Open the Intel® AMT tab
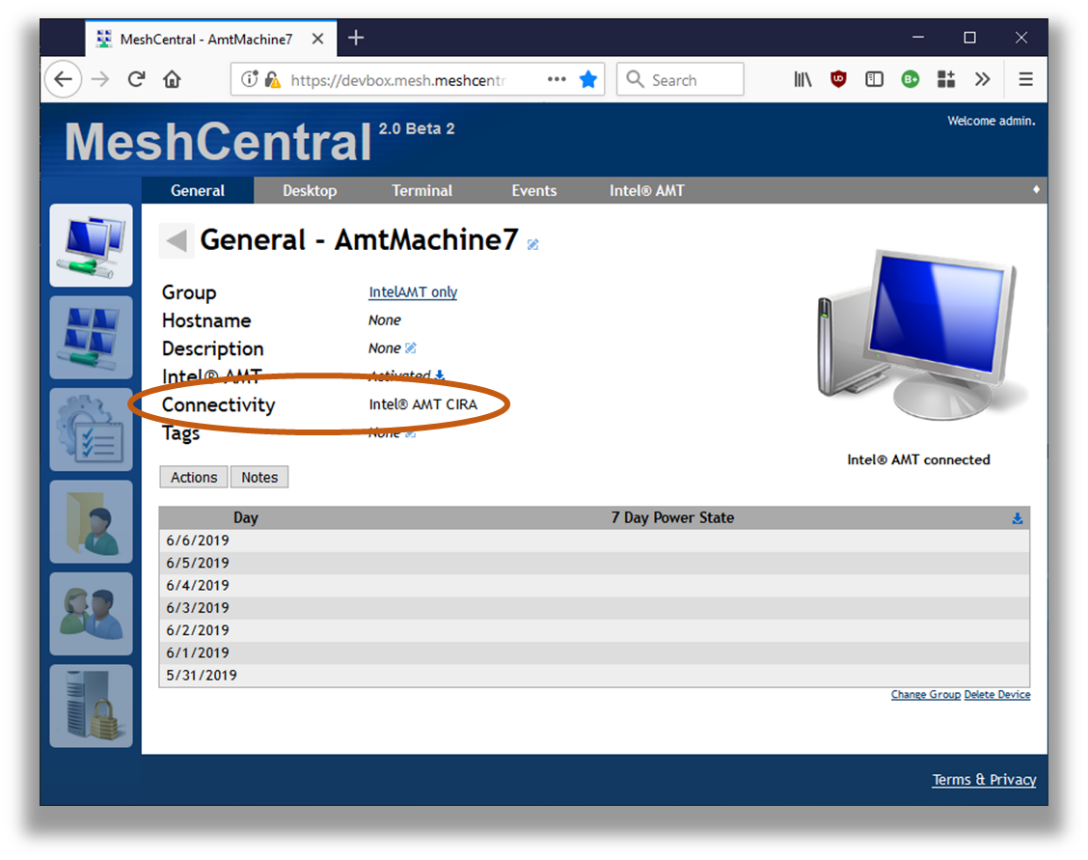The width and height of the screenshot is (1088, 860). [x=647, y=190]
